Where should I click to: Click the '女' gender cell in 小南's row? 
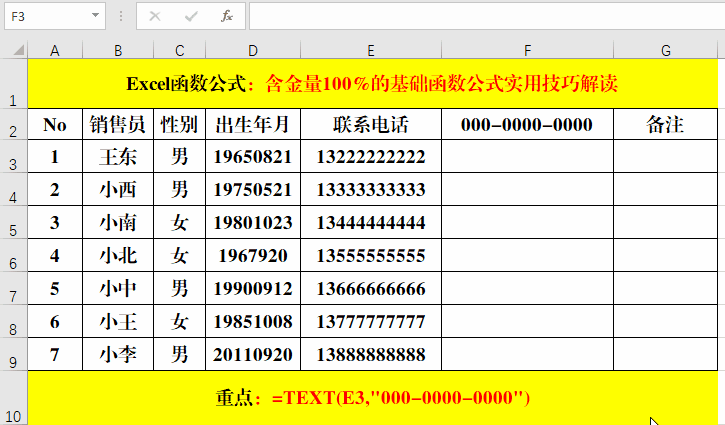click(179, 222)
